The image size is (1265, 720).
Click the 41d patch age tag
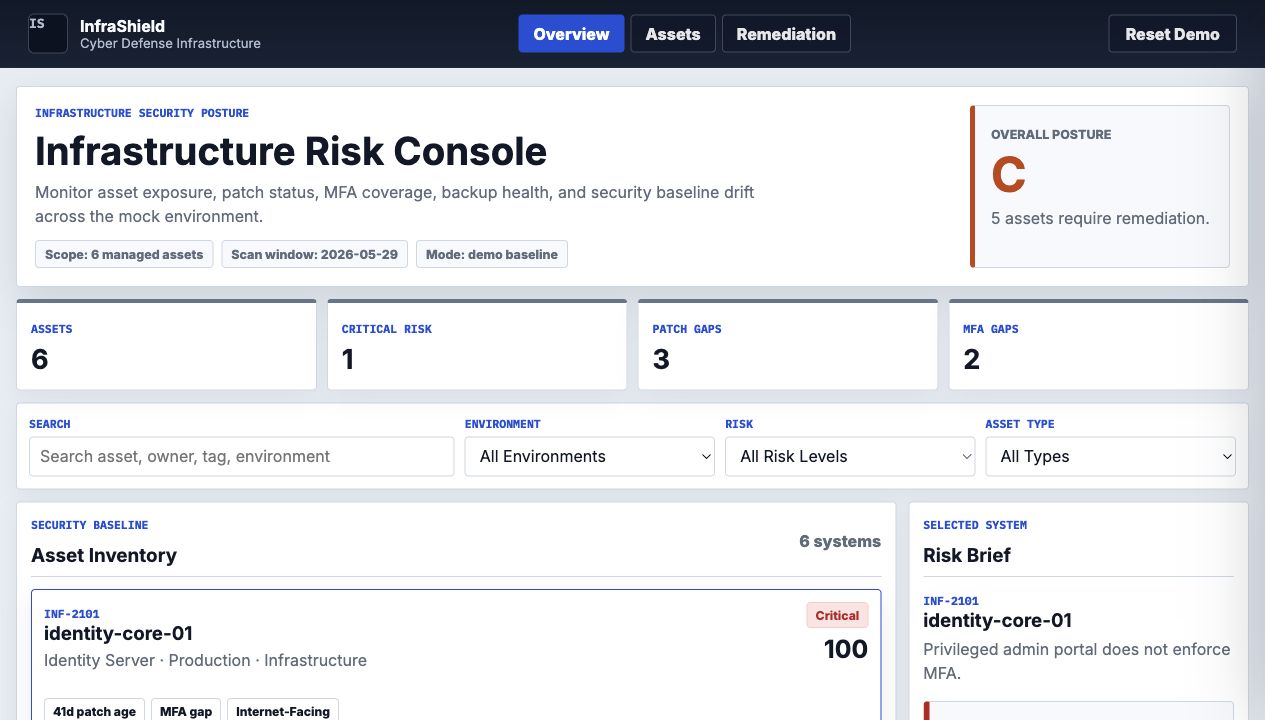pyautogui.click(x=94, y=711)
